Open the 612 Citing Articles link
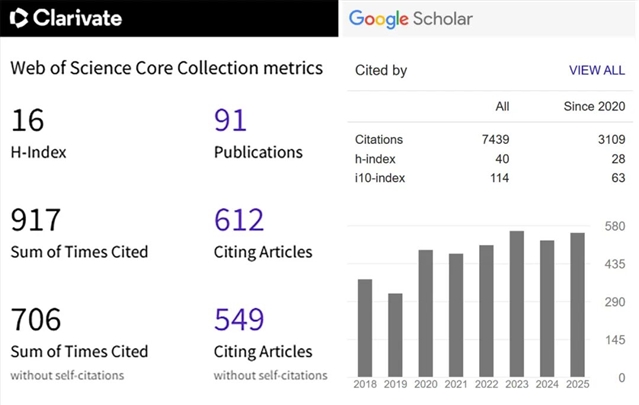The height and width of the screenshot is (405, 639). tap(239, 220)
